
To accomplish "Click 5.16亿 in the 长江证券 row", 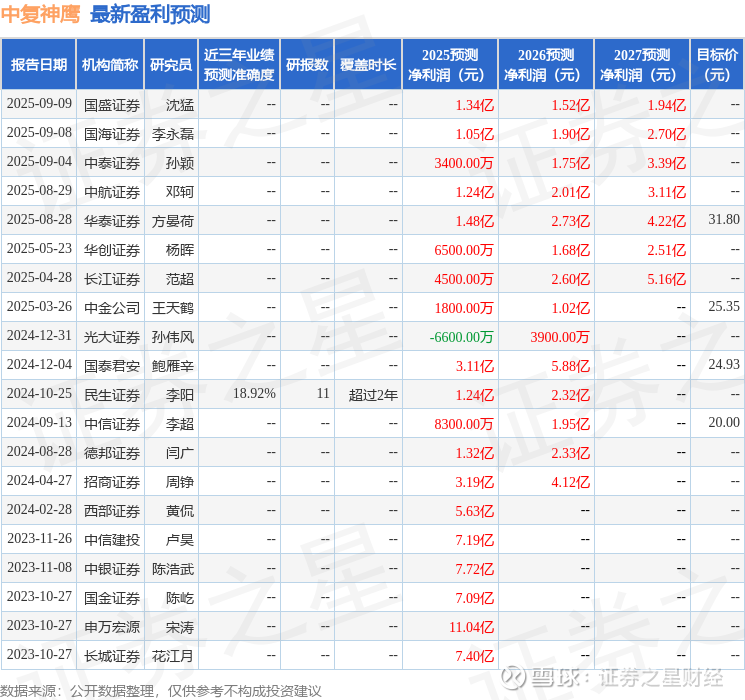I will pos(667,279).
